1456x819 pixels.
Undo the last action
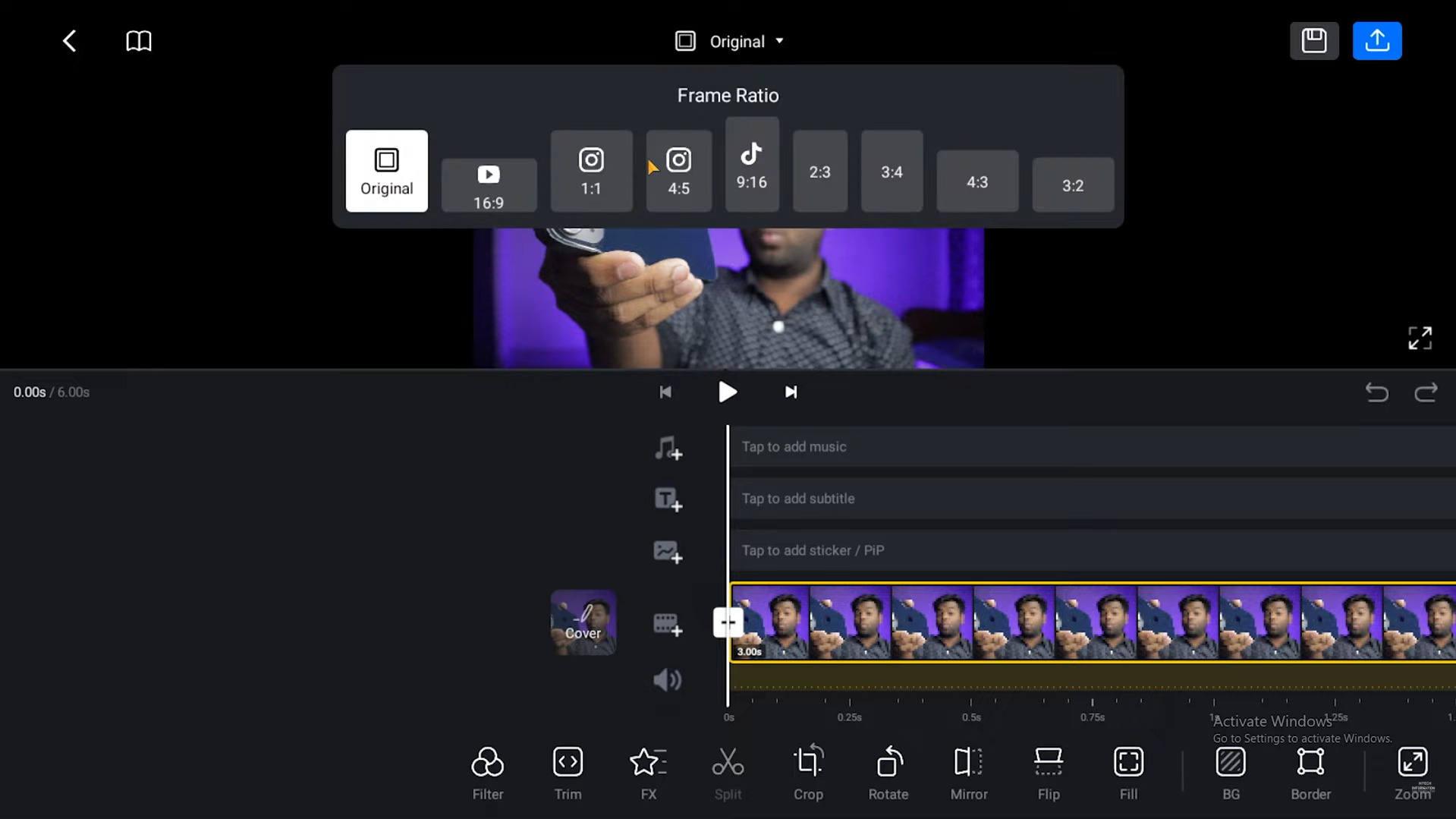[1376, 392]
